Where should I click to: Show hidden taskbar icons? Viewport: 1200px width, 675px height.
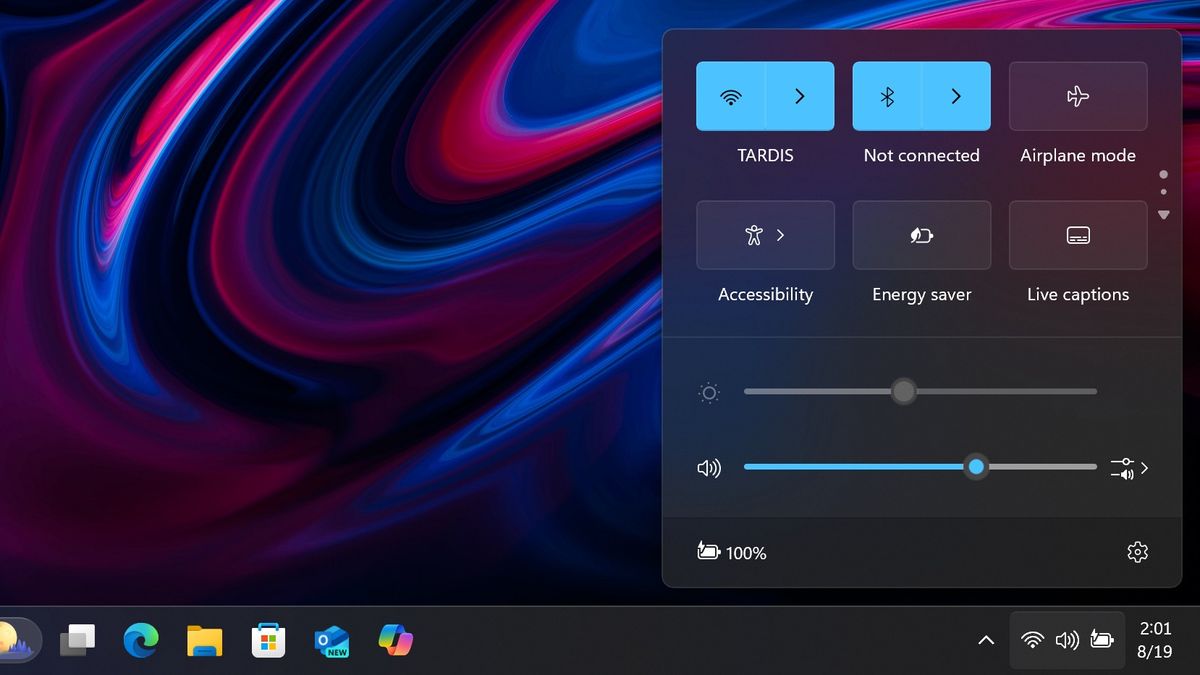click(985, 640)
